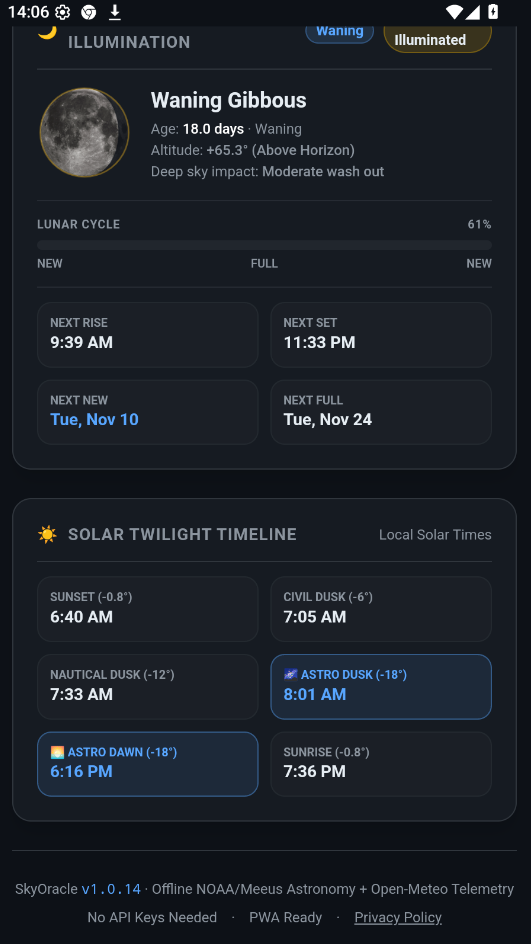Screen dimensions: 531x944
Task: Tap the sunrise icon on Astro Dawn card
Action: (57, 752)
